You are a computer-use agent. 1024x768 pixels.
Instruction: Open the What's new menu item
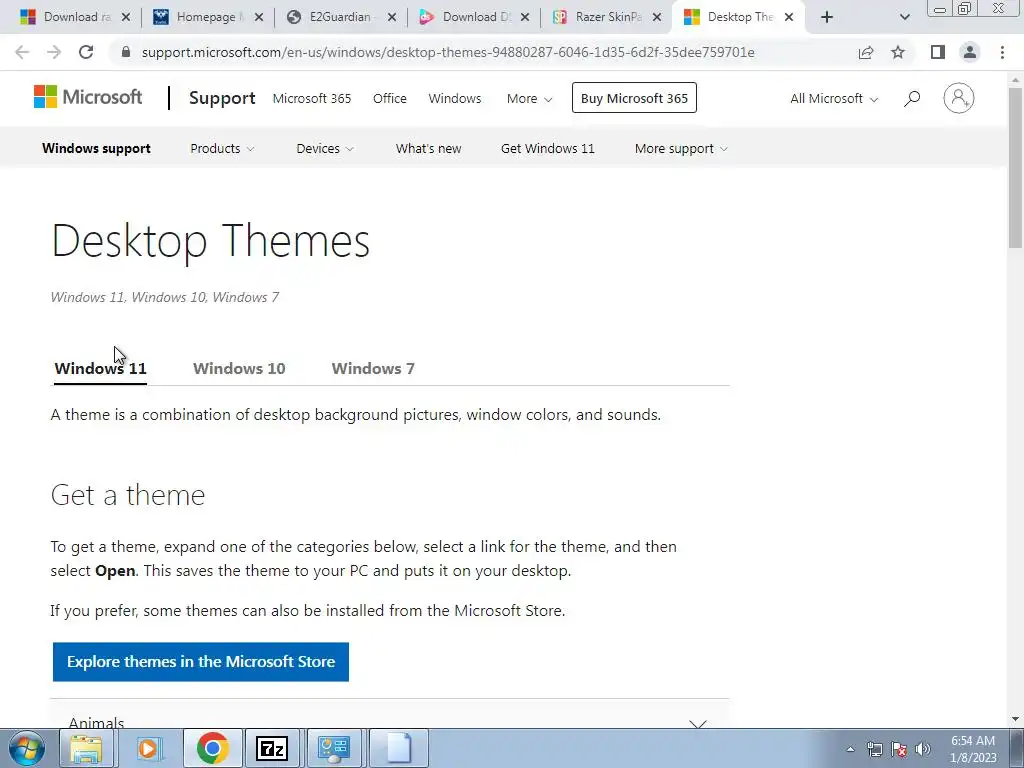click(x=428, y=148)
